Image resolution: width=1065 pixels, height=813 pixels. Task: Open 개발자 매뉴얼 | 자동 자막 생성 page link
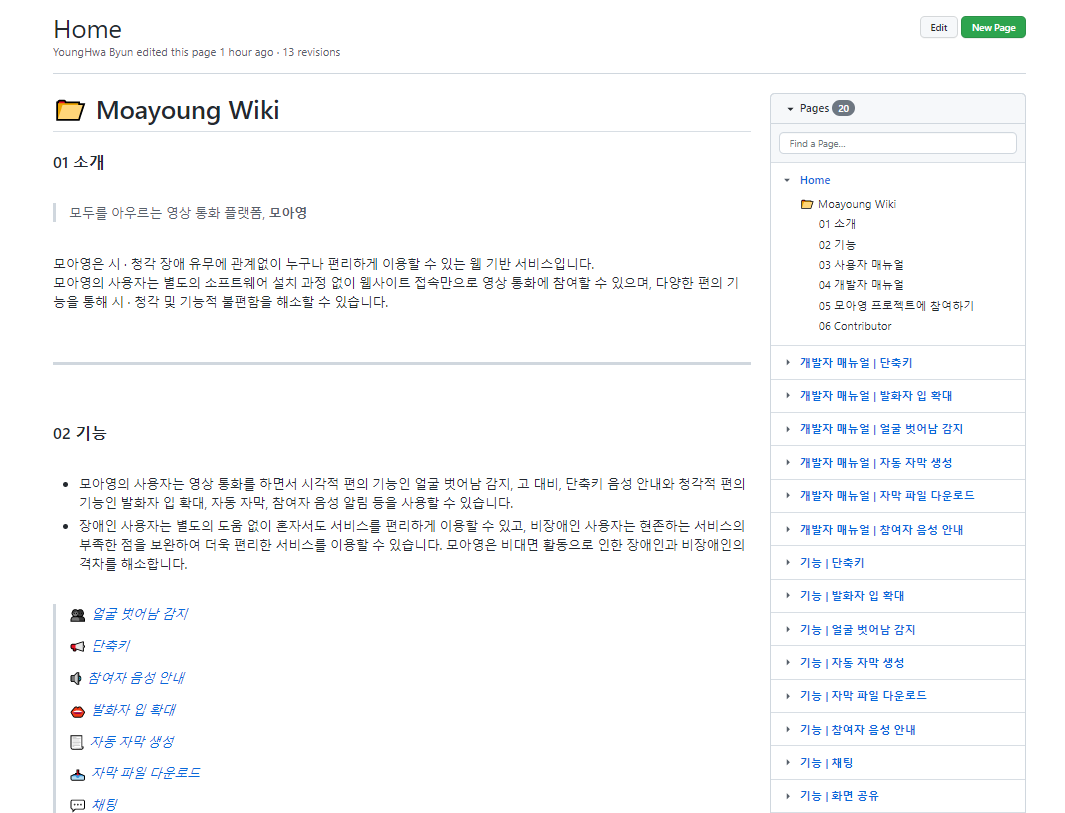[876, 463]
